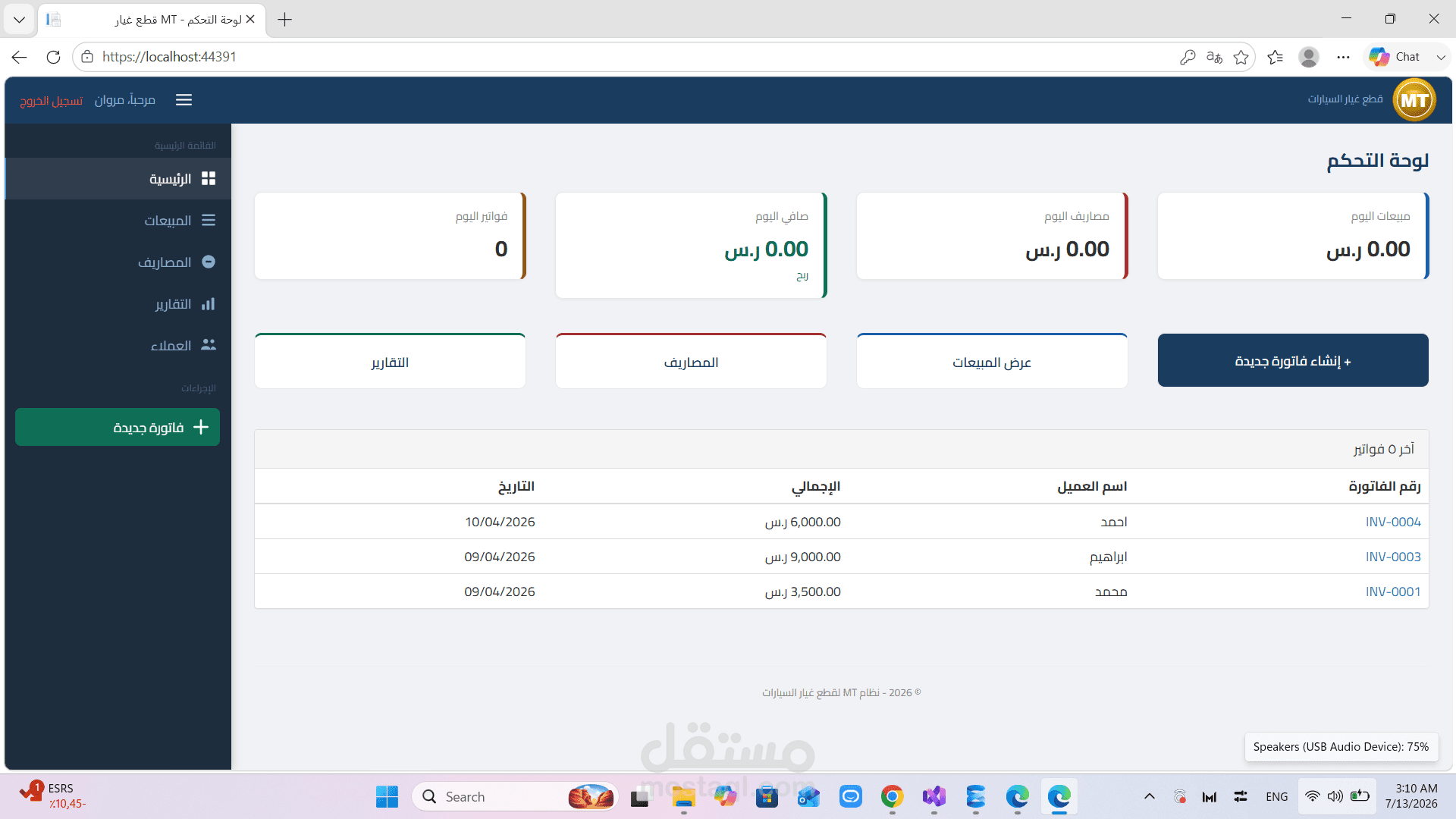Toggle the hamburger sidebar menu
Screen dimensions: 1456x819
[184, 100]
